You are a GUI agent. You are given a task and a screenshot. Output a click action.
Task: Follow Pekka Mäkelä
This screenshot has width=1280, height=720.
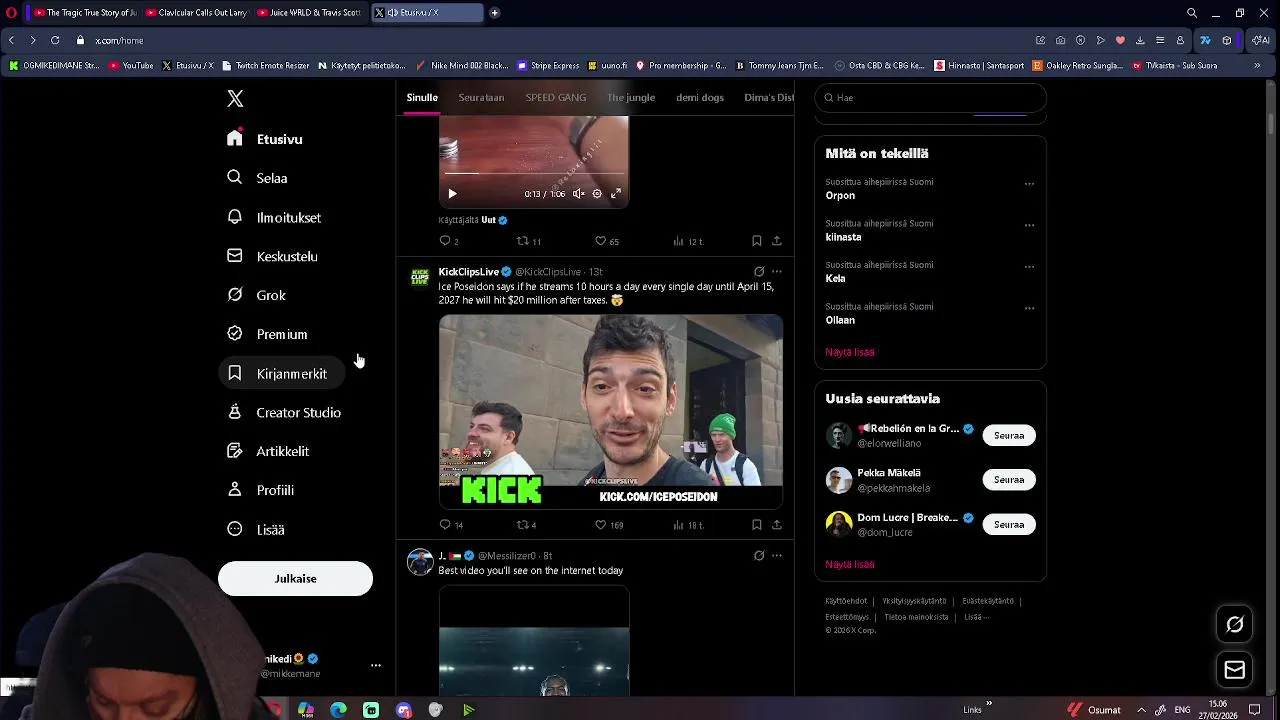pyautogui.click(x=1009, y=480)
